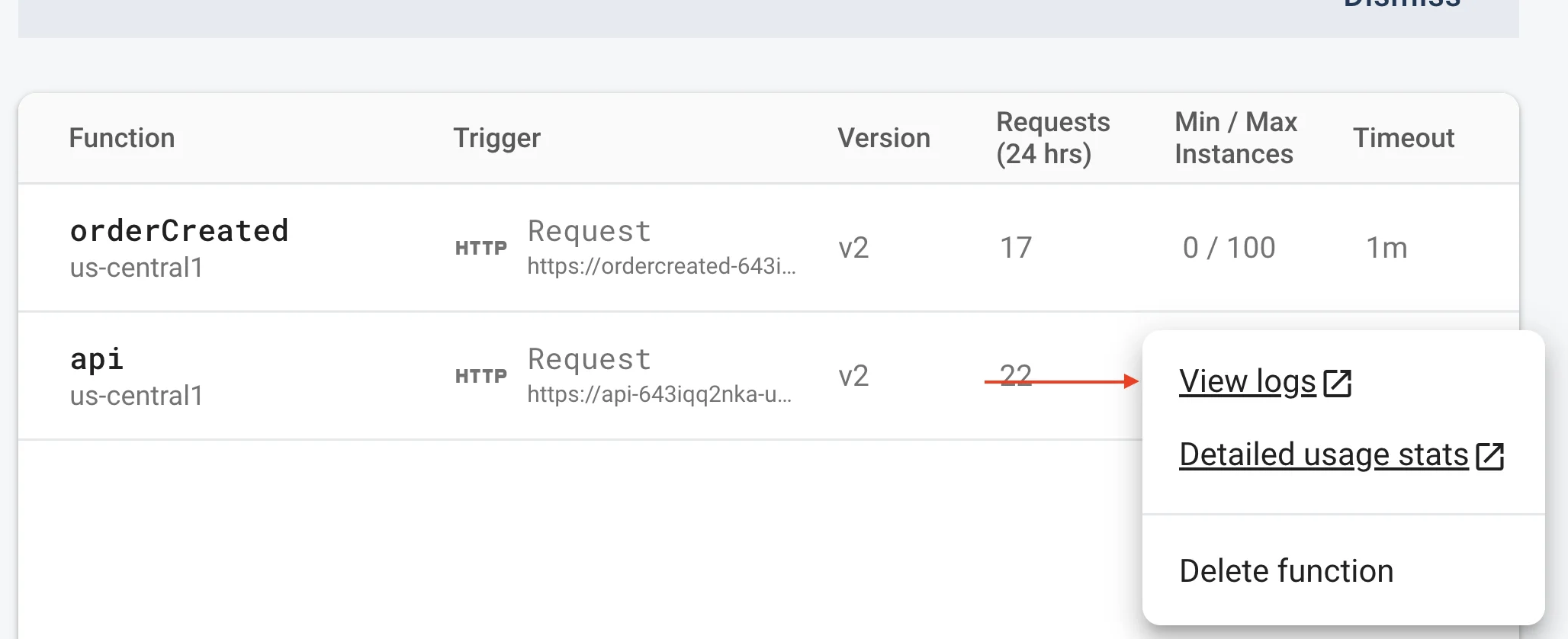Select the 17 requests value for orderCreated
The width and height of the screenshot is (1568, 639).
point(1016,248)
